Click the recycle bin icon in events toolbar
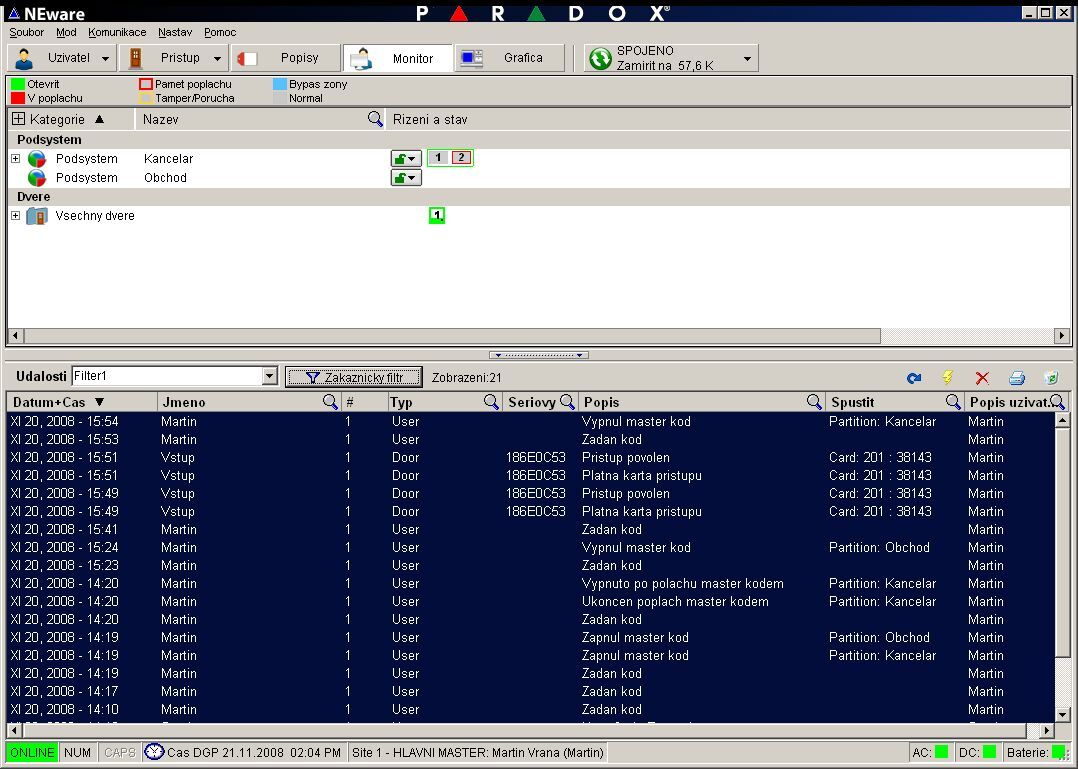The image size is (1078, 769). point(1051,378)
